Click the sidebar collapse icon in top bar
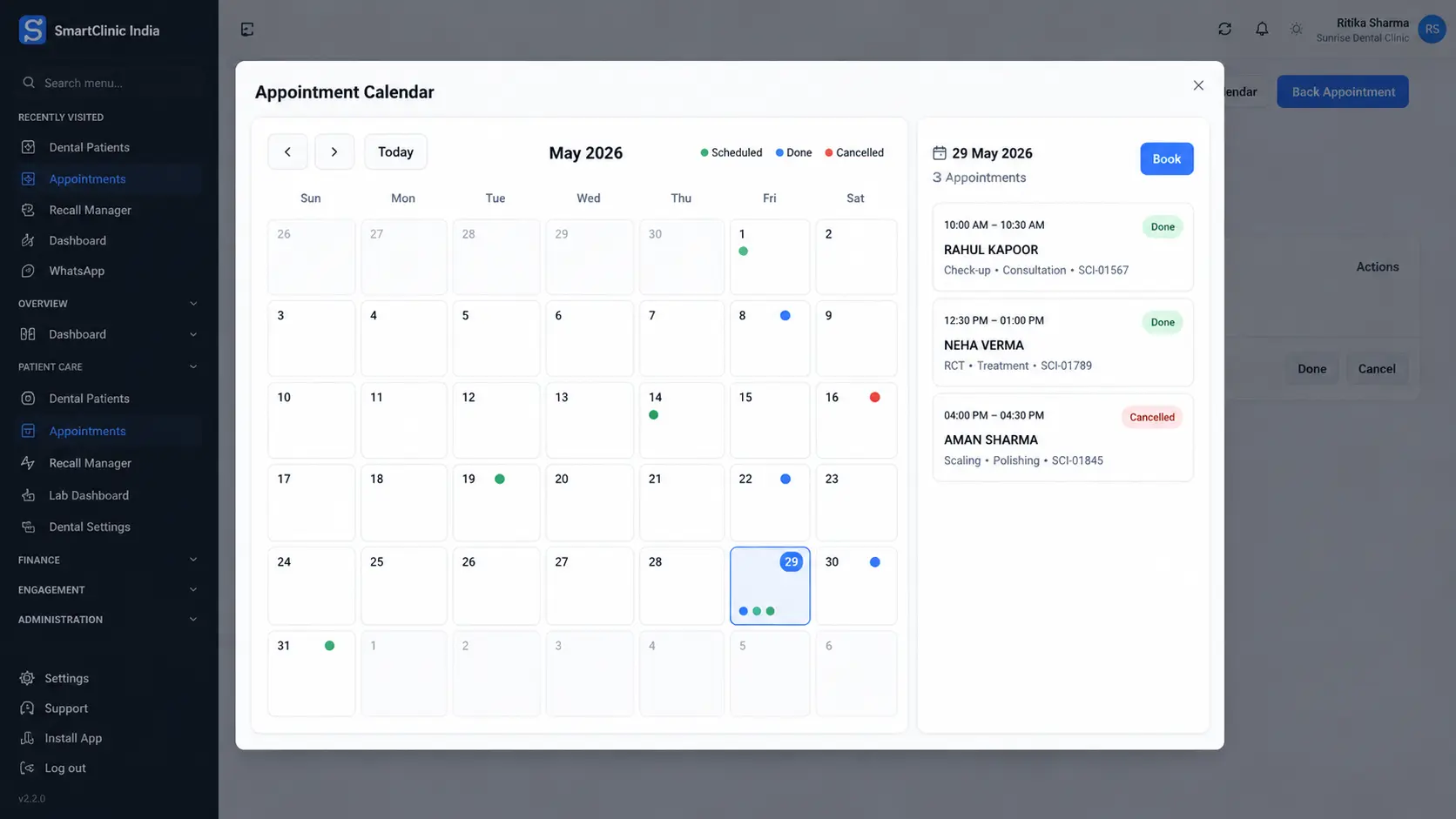The image size is (1456, 819). point(247,30)
